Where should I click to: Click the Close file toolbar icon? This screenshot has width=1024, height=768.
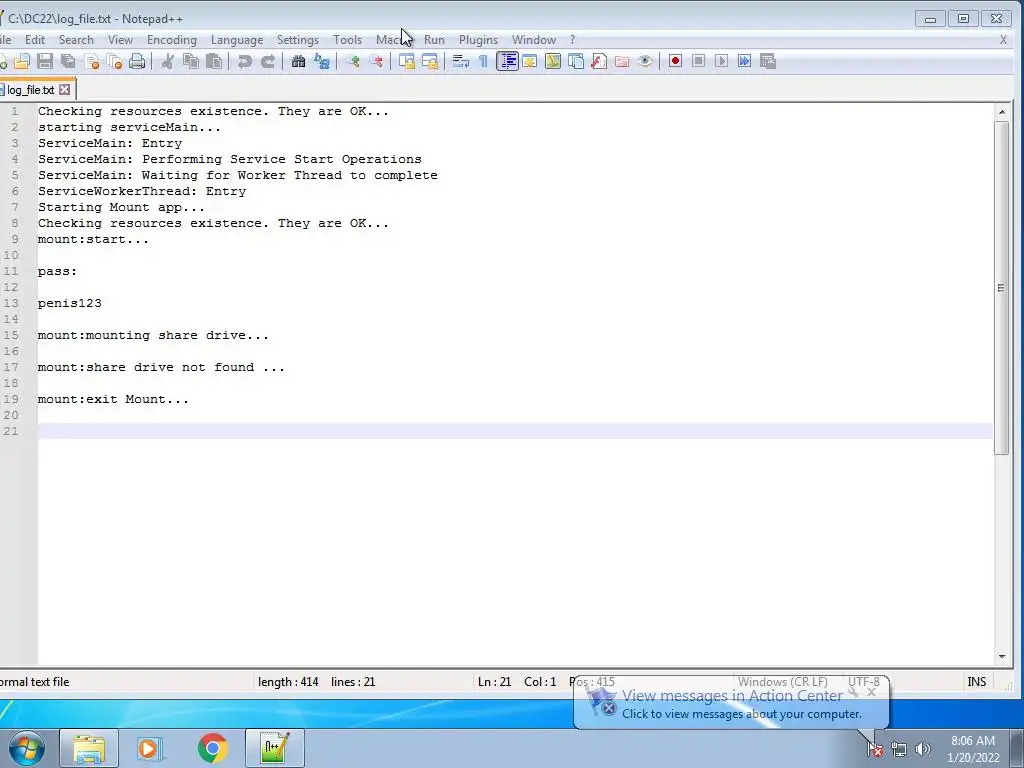coord(91,61)
